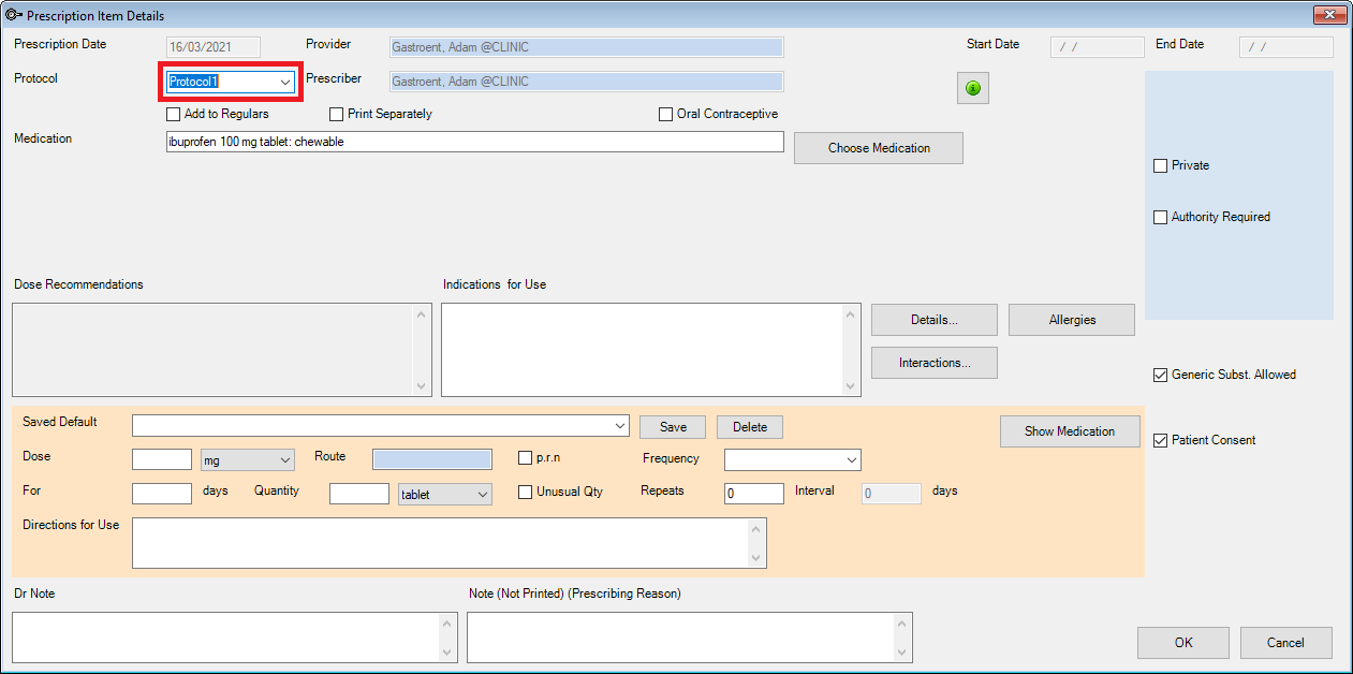Check the Oral Contraceptive box
This screenshot has height=674, width=1353.
[666, 114]
